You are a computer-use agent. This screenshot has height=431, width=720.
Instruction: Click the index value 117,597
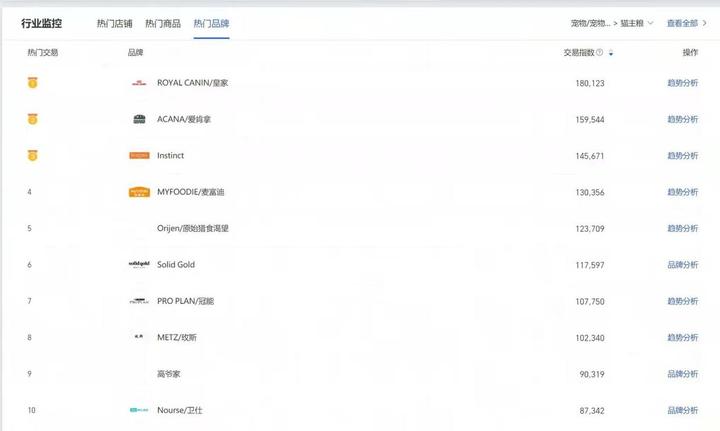[590, 265]
